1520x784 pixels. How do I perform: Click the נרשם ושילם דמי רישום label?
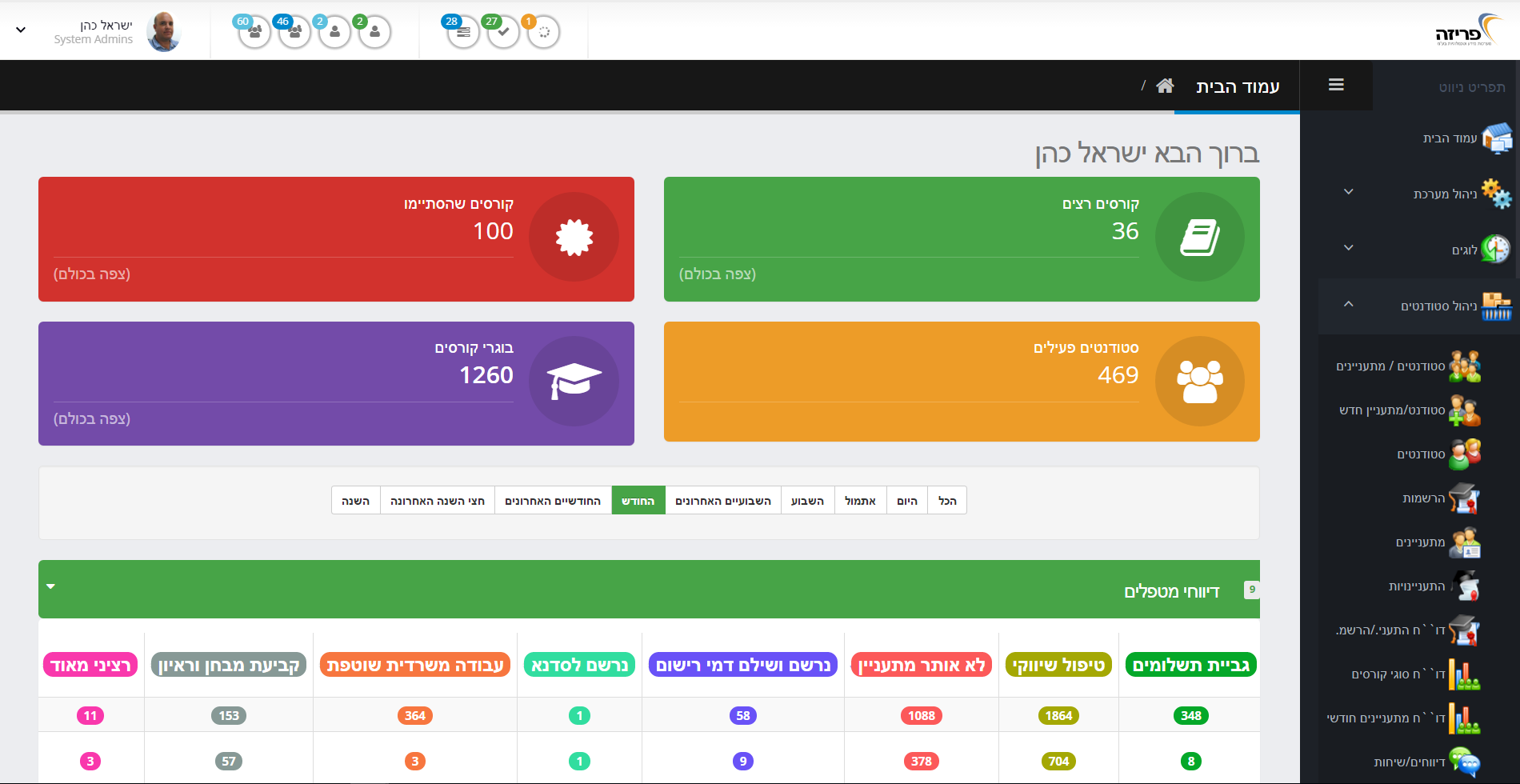tap(743, 665)
